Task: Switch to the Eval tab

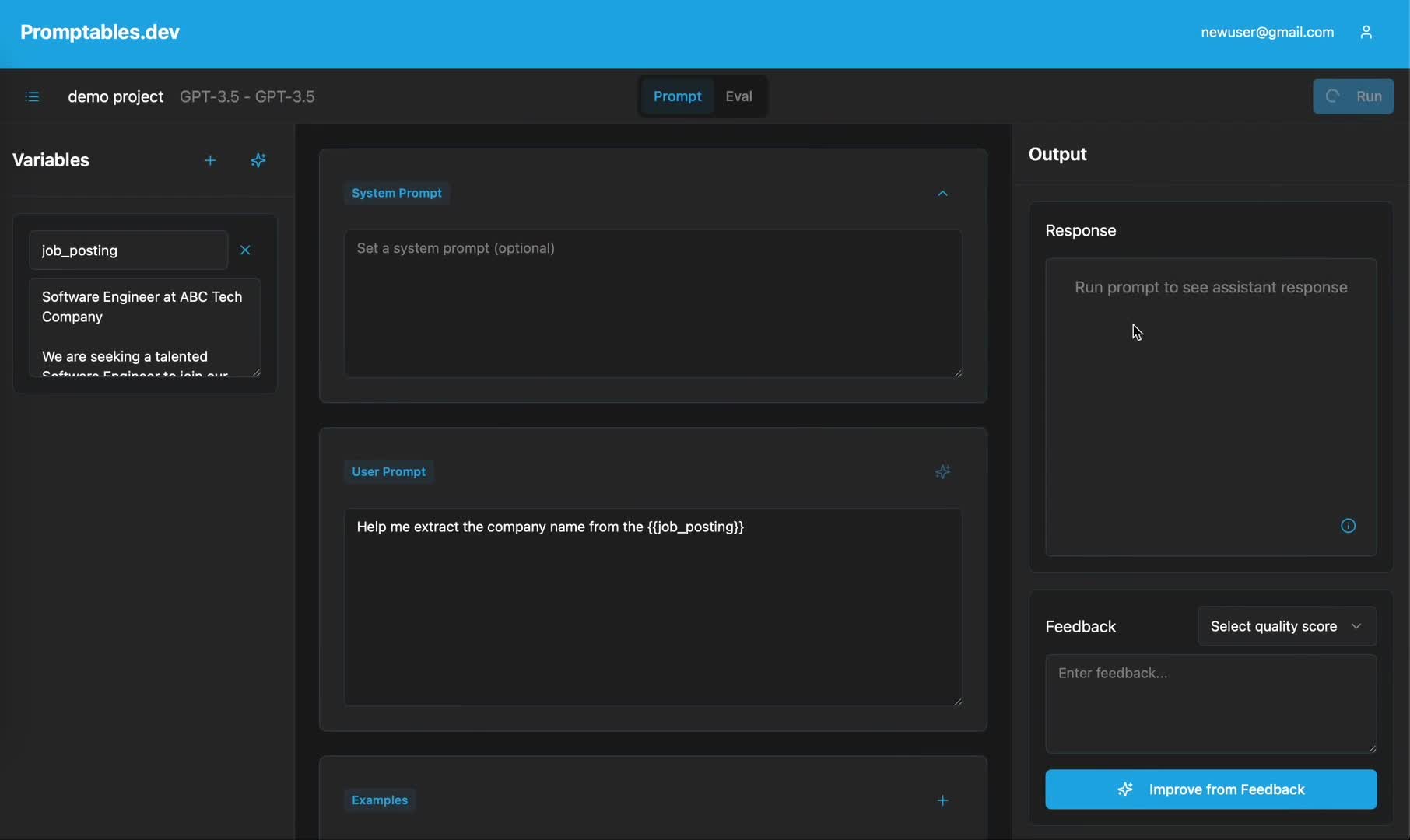Action: point(738,96)
